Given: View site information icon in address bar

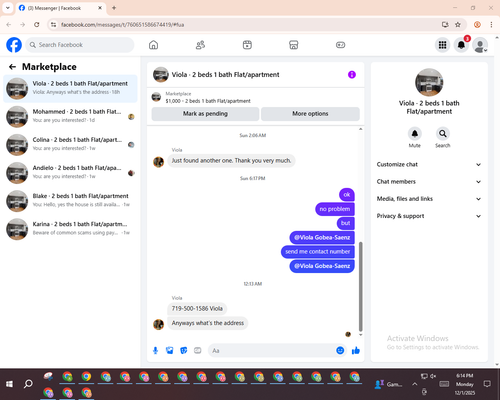Looking at the screenshot, I should point(53,25).
